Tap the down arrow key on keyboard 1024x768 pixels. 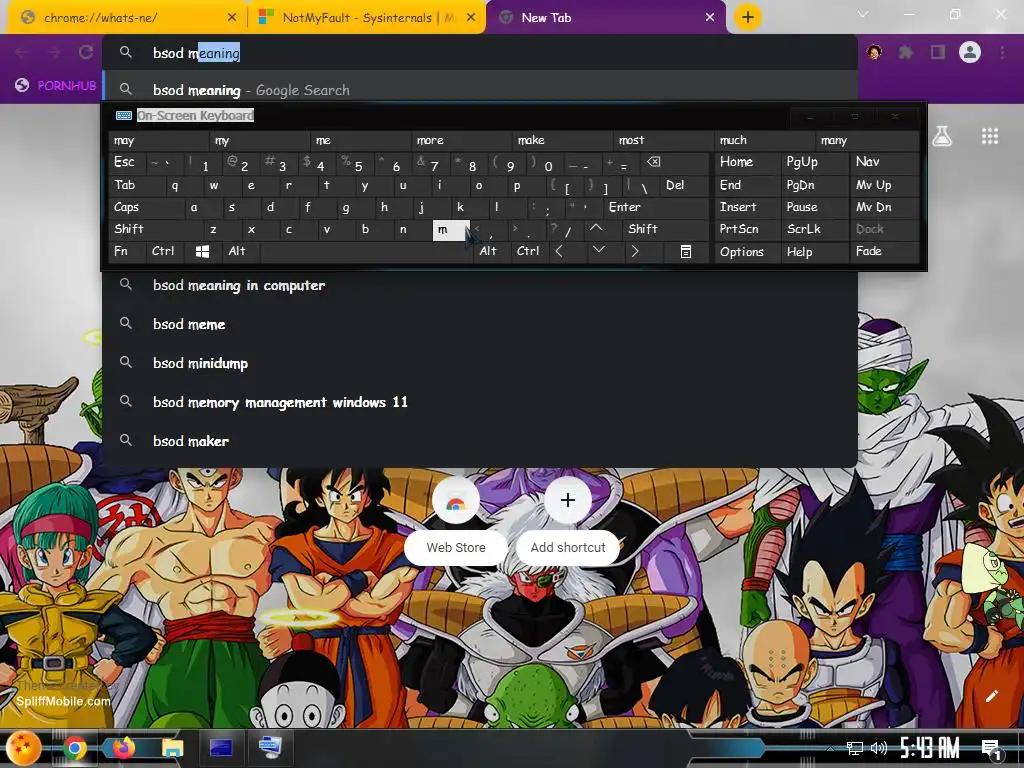coord(598,251)
